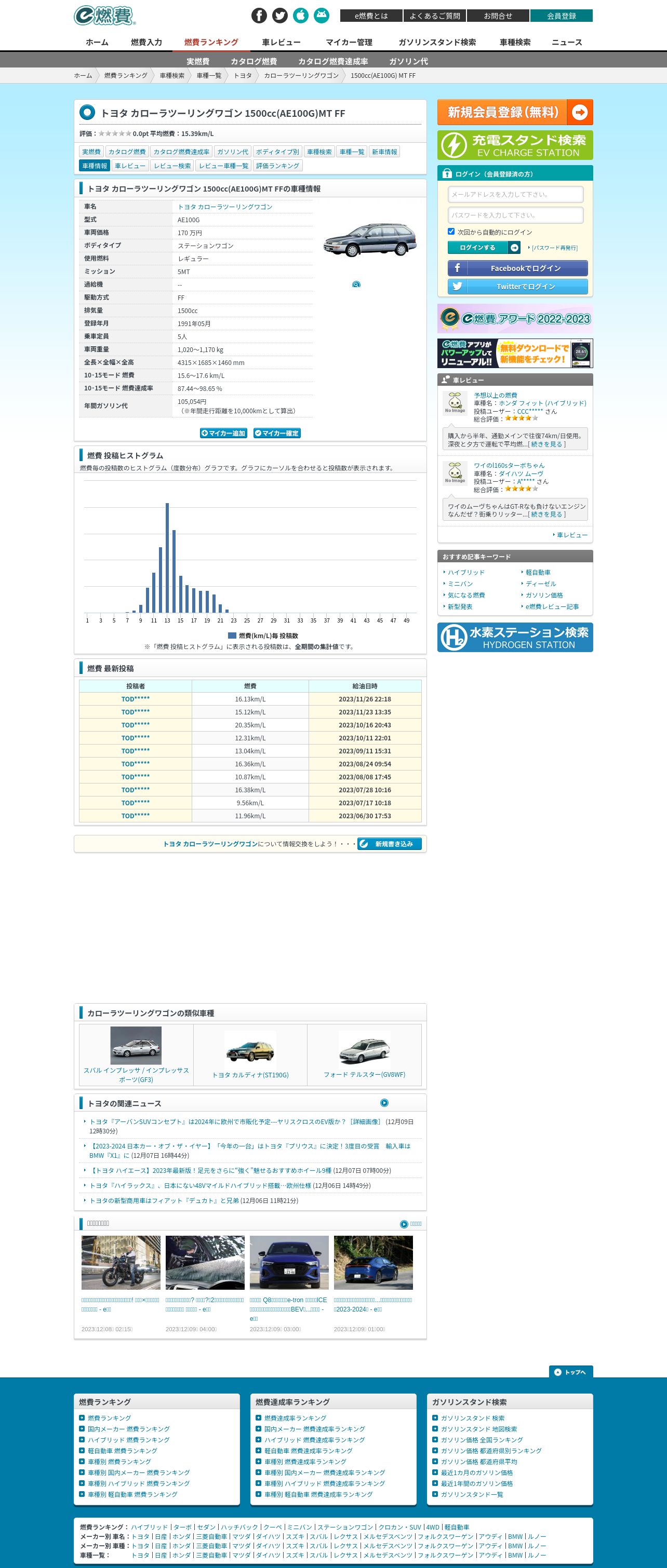Click the e燃費 site logo
Viewport: 667px width, 1568px height.
(105, 16)
